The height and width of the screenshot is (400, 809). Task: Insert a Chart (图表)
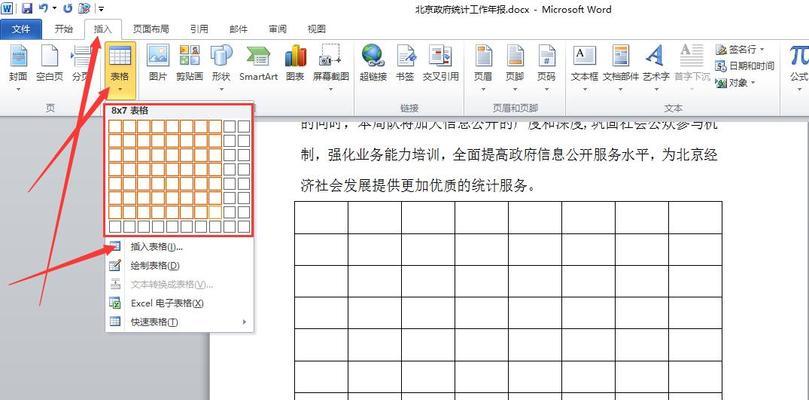click(x=295, y=63)
